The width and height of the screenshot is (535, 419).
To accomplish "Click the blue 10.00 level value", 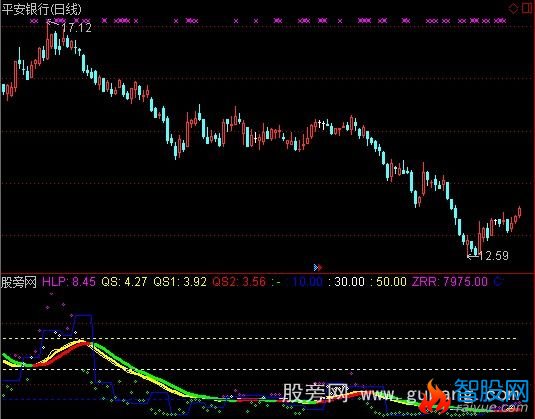I will click(307, 282).
